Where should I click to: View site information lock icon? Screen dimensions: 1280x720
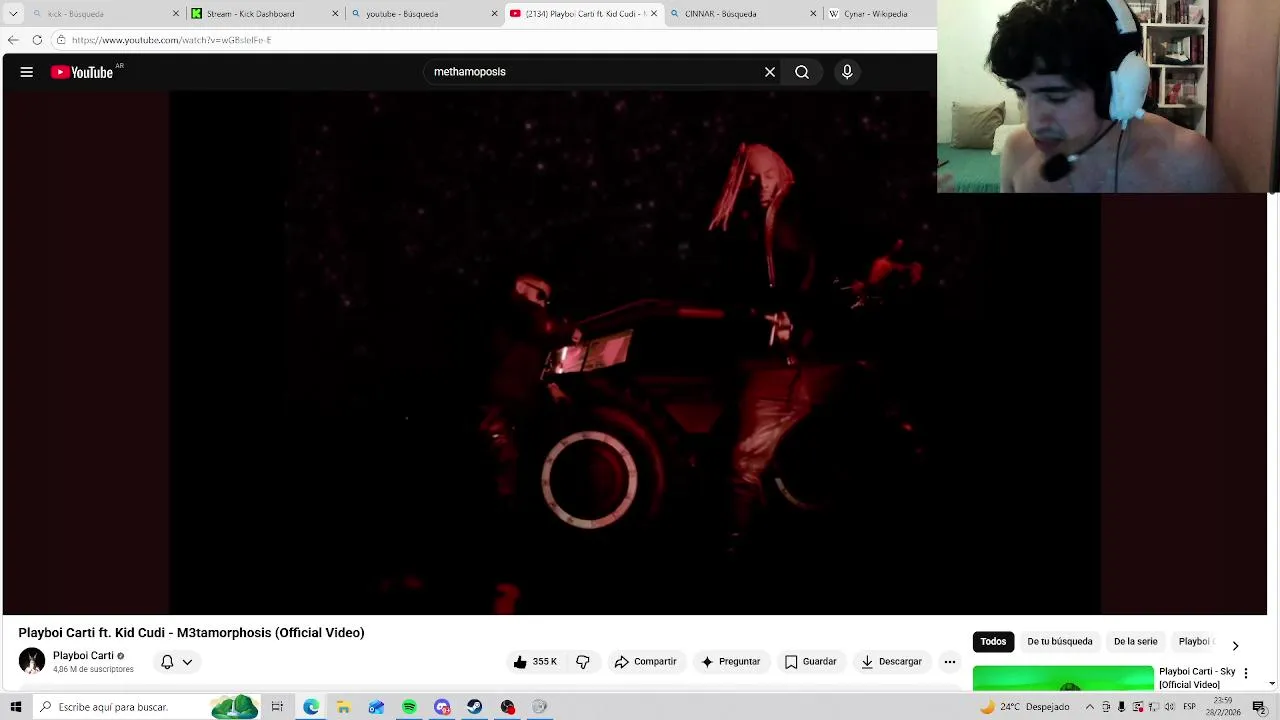click(61, 40)
